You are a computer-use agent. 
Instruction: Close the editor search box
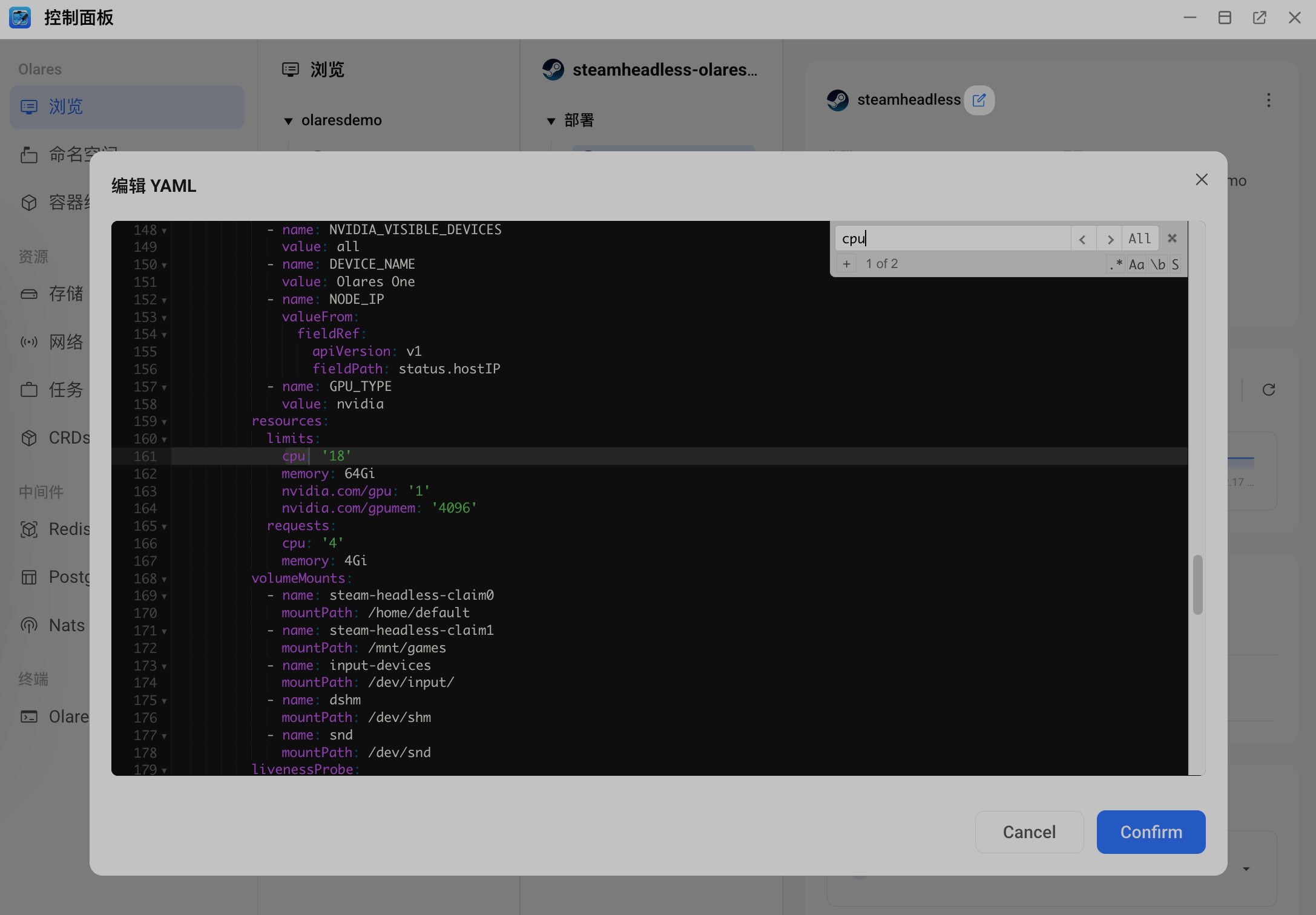tap(1172, 238)
